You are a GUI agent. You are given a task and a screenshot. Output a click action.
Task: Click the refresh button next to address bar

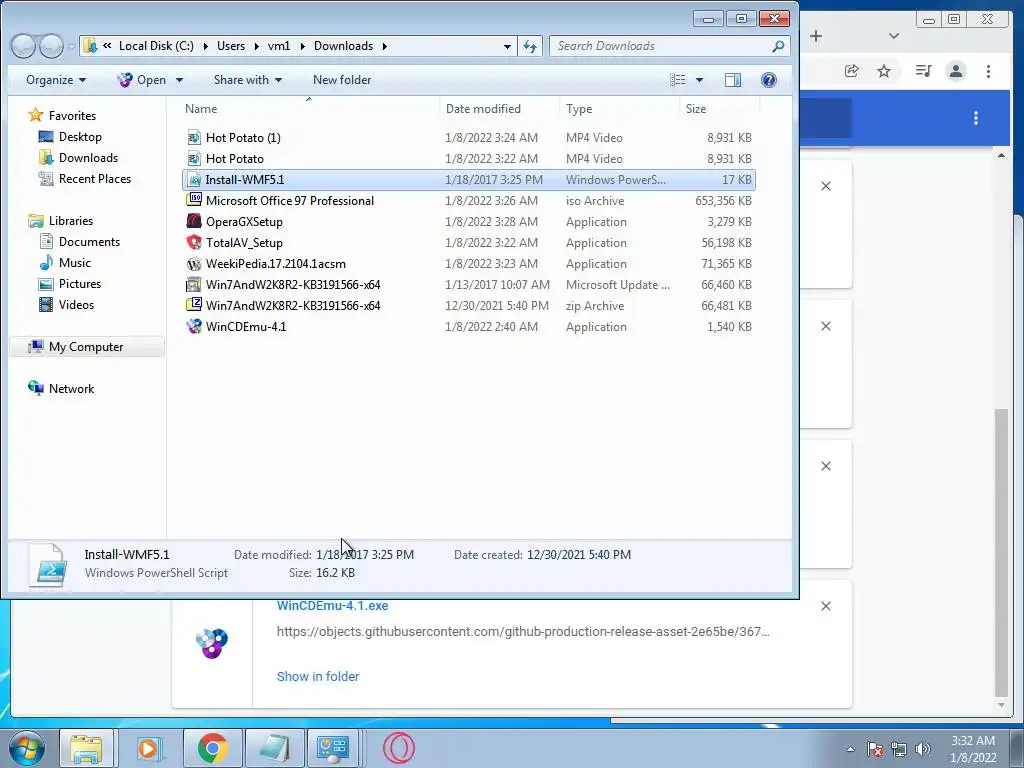(530, 46)
